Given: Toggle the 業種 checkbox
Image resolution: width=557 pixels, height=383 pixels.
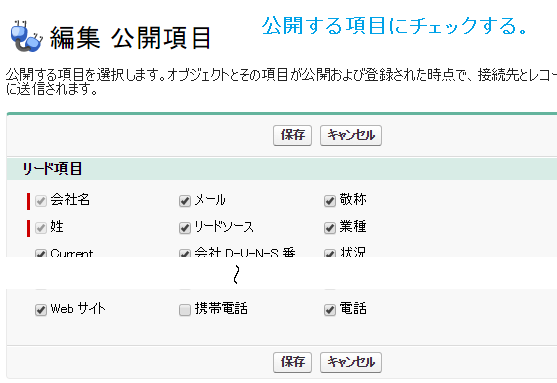Looking at the screenshot, I should point(330,228).
